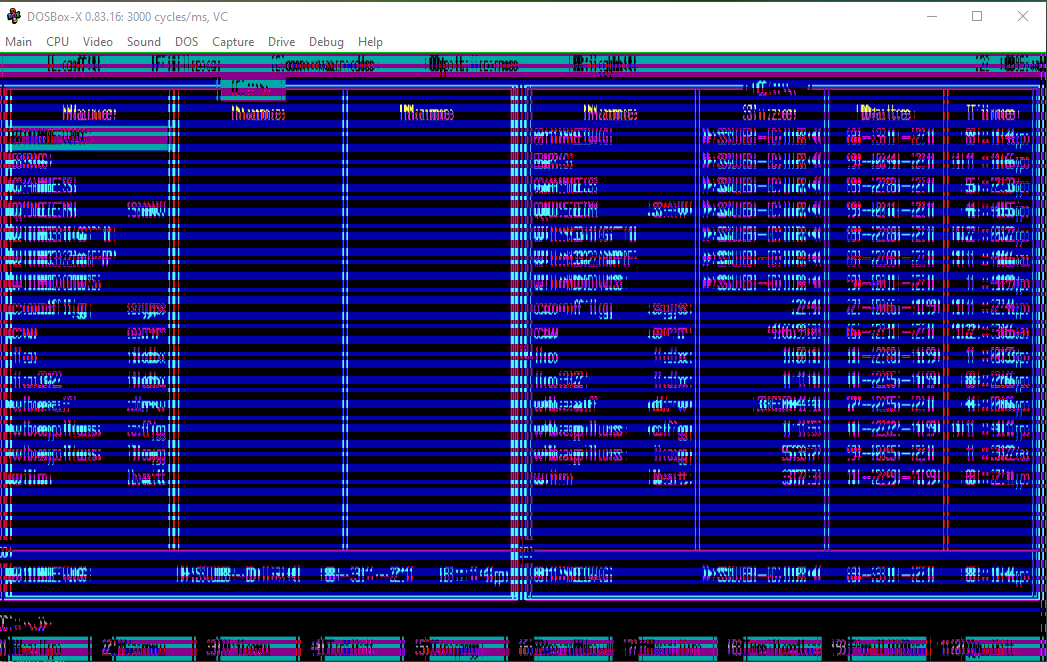Viewport: 1047px width, 662px height.
Task: Open the Help menu in DOSBox-X
Action: [370, 41]
